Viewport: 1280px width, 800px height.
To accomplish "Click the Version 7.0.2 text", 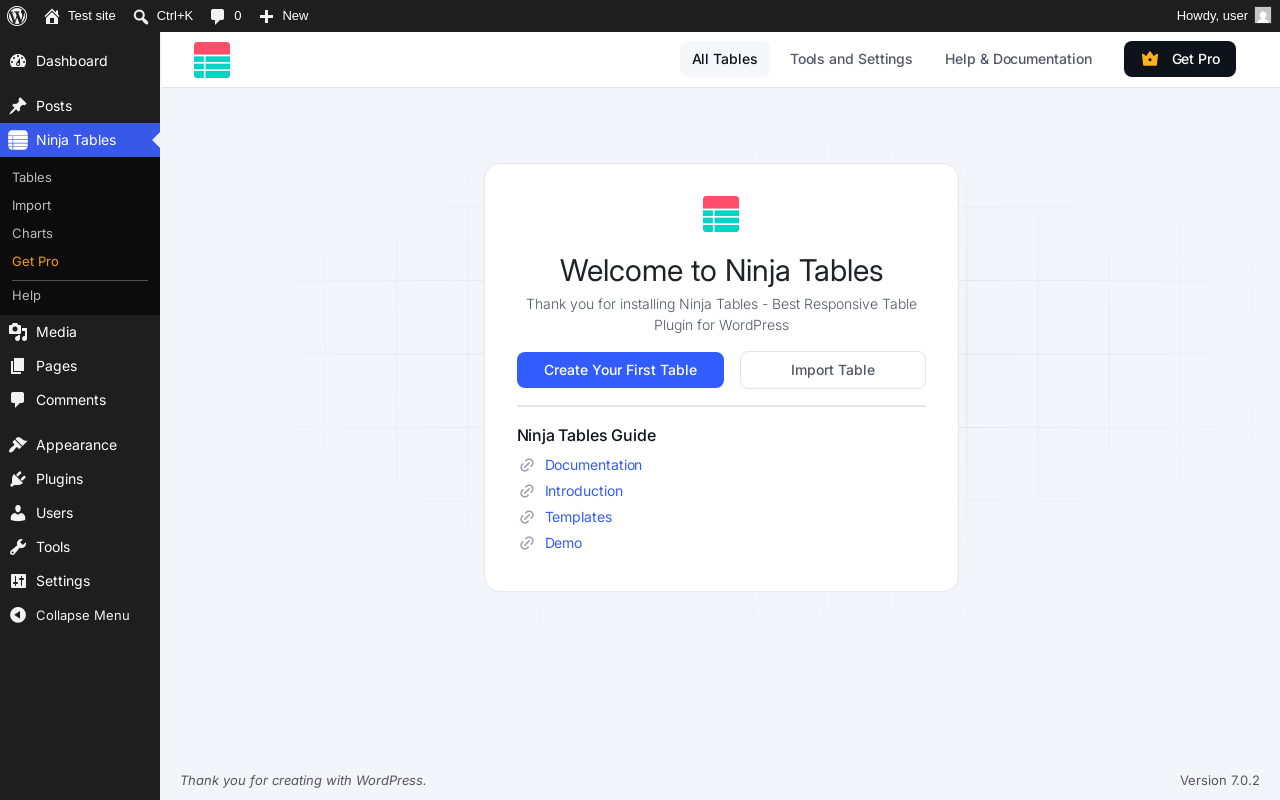I will point(1220,780).
